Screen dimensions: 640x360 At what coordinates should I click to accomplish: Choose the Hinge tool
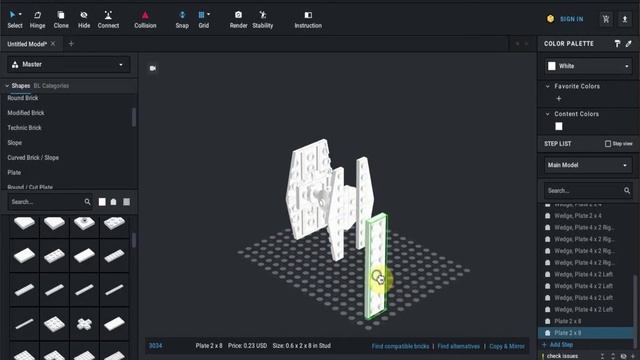click(38, 19)
